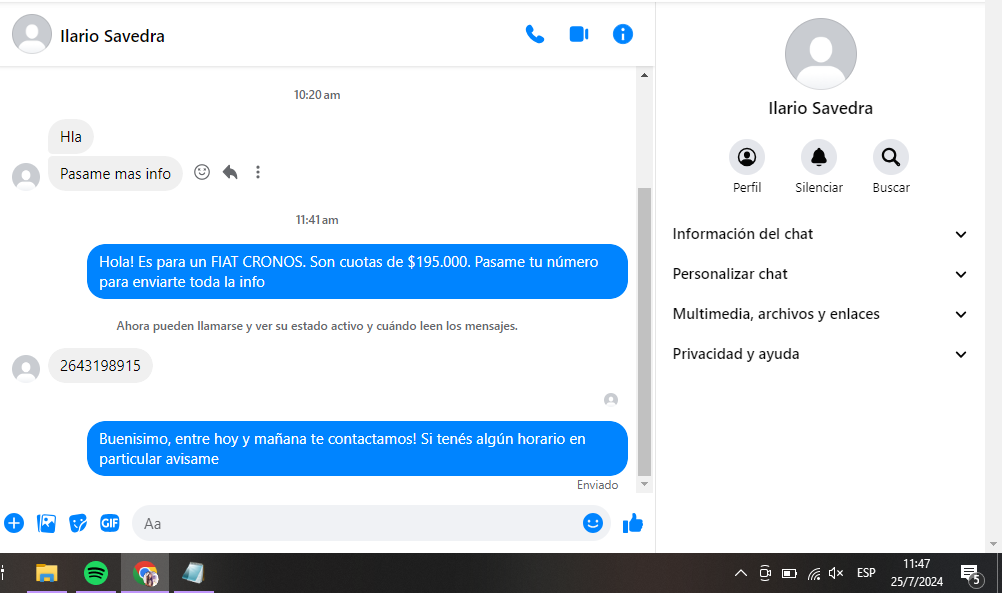The height and width of the screenshot is (593, 1002).
Task: Start a voice call with Ilario Savedra
Action: (x=535, y=34)
